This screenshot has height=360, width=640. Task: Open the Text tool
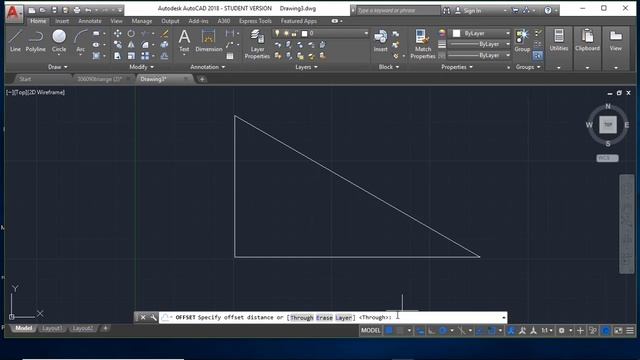pos(184,41)
